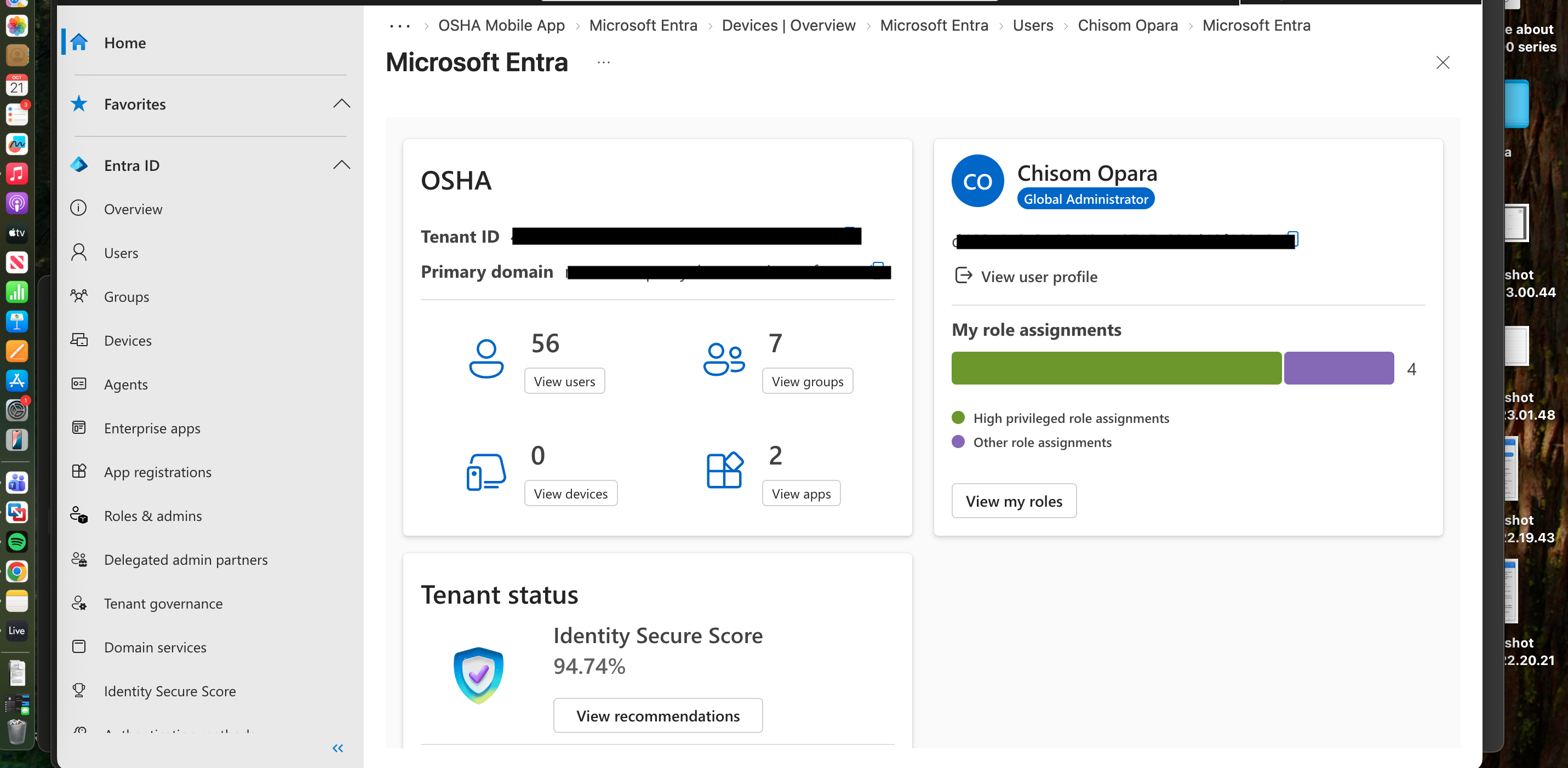Click the Domain services sidebar icon
1568x768 pixels.
pyautogui.click(x=79, y=646)
